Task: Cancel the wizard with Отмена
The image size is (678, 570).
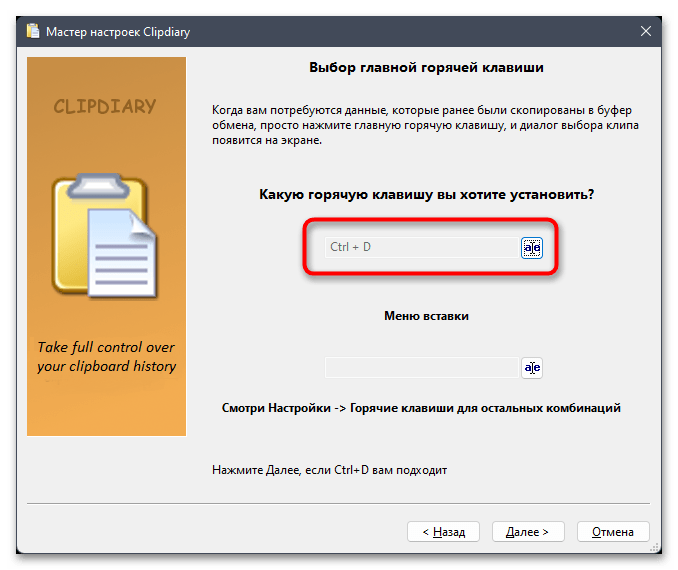Action: point(613,532)
